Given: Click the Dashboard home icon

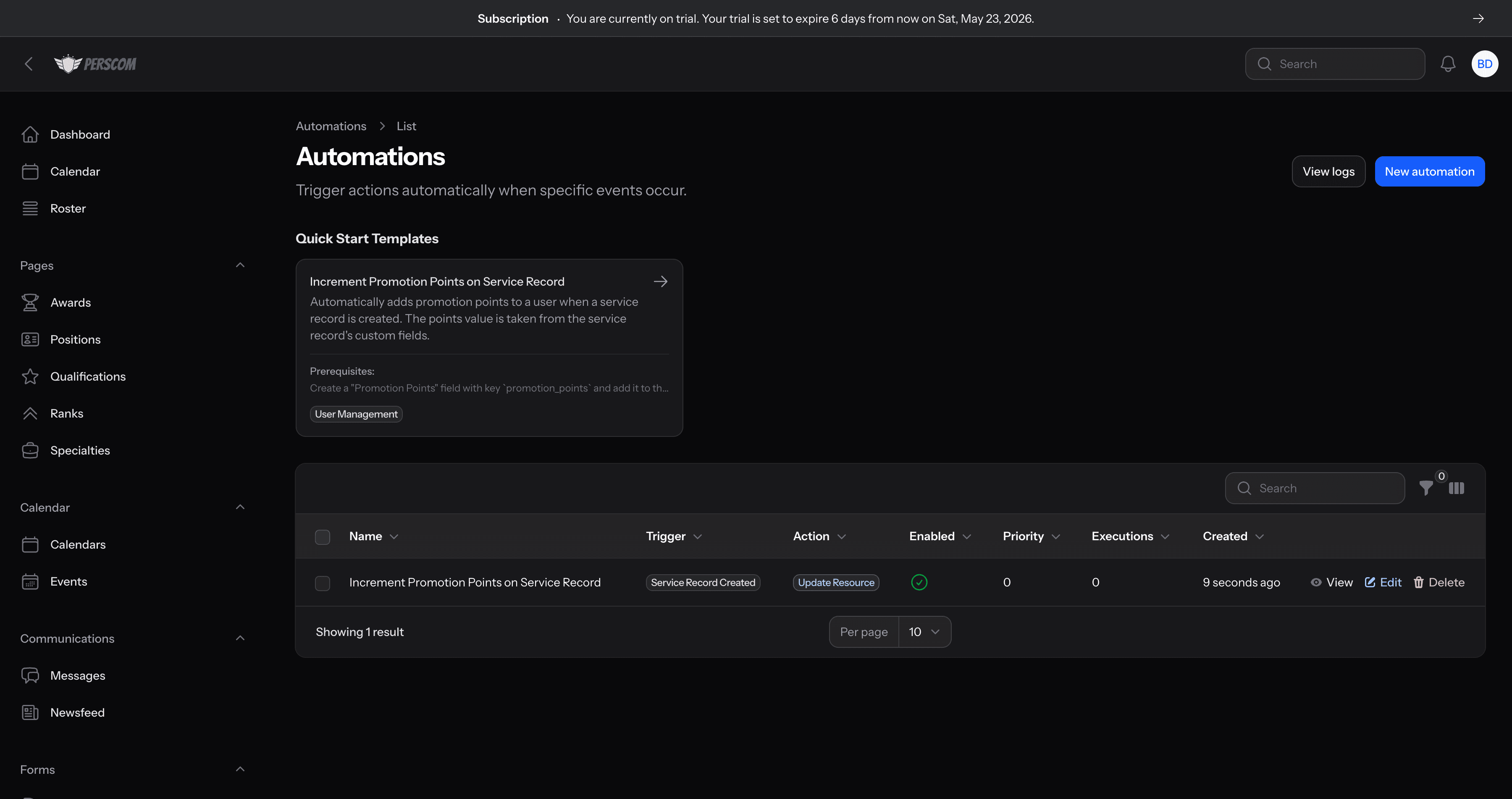Looking at the screenshot, I should pos(30,134).
